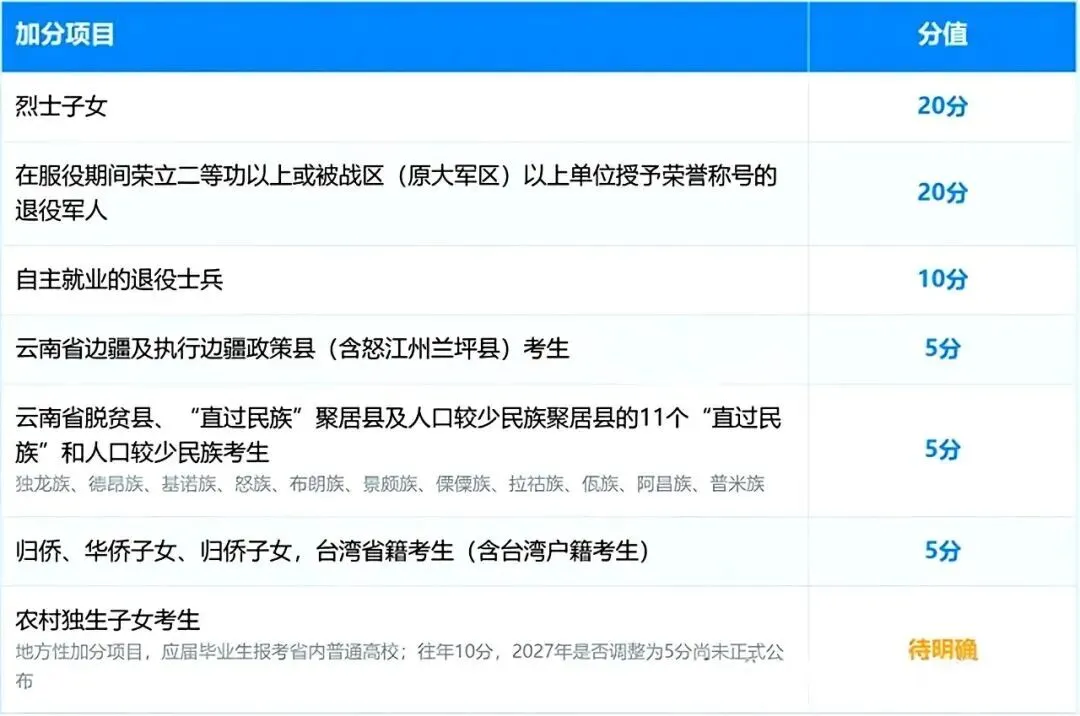Click the 20分 value for 退役军人 row
The height and width of the screenshot is (716, 1080).
942,193
